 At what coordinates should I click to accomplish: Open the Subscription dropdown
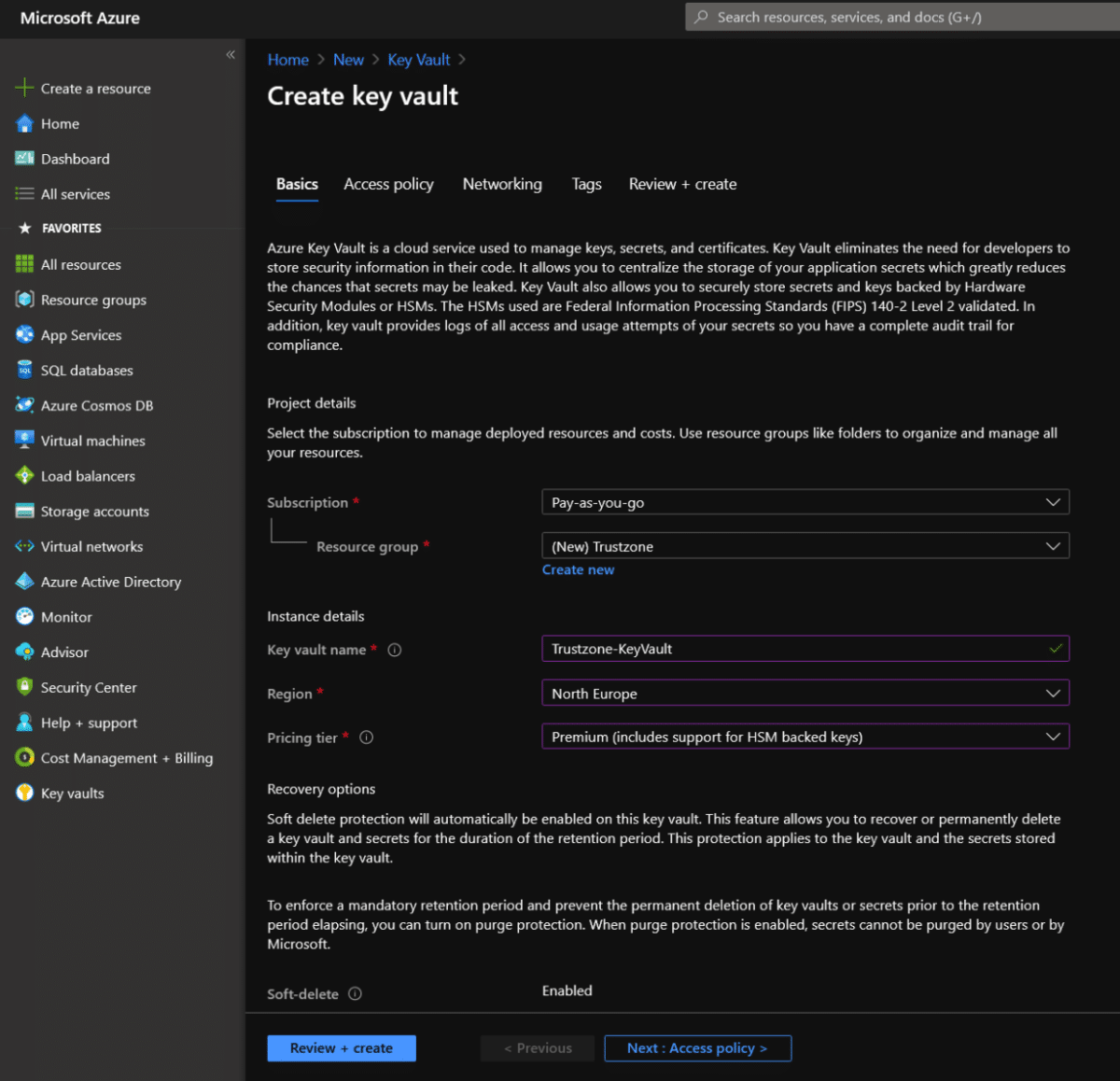(x=805, y=501)
